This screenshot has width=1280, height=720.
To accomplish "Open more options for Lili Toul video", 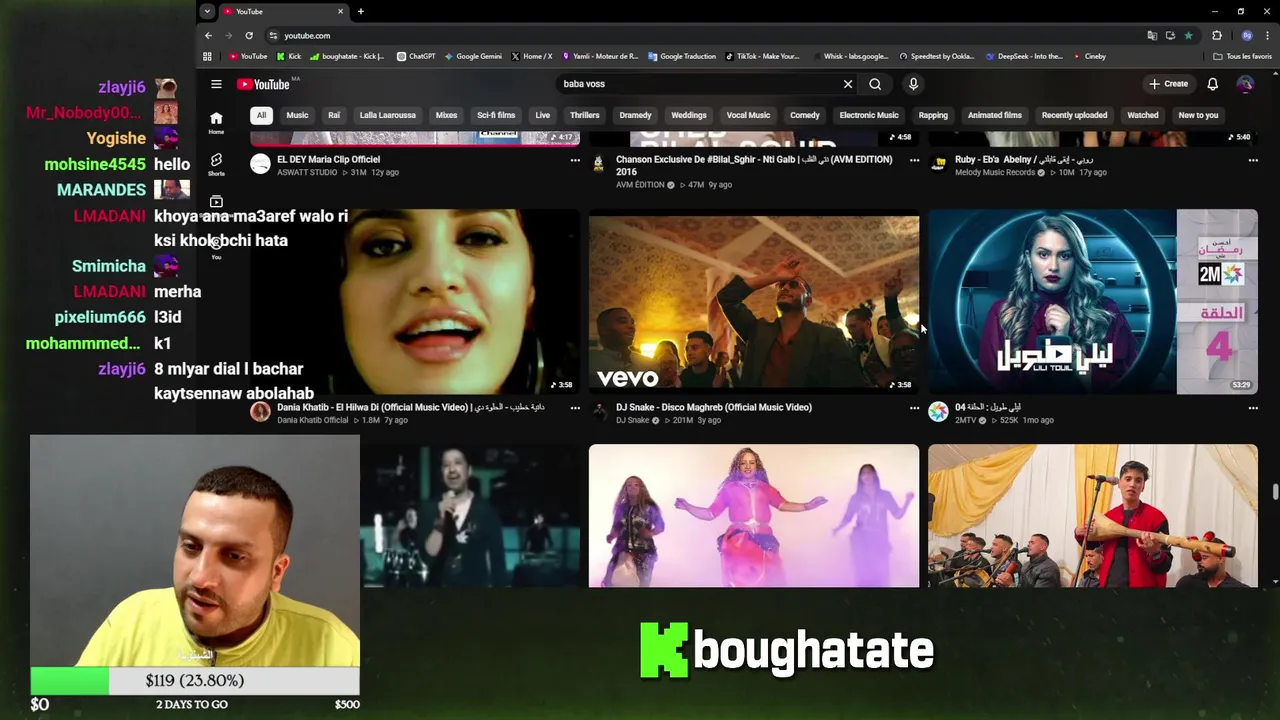I will coord(1253,408).
